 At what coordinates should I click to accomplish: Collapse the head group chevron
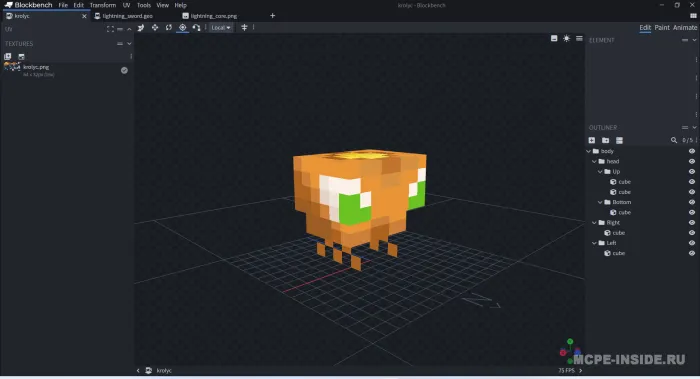(x=594, y=162)
